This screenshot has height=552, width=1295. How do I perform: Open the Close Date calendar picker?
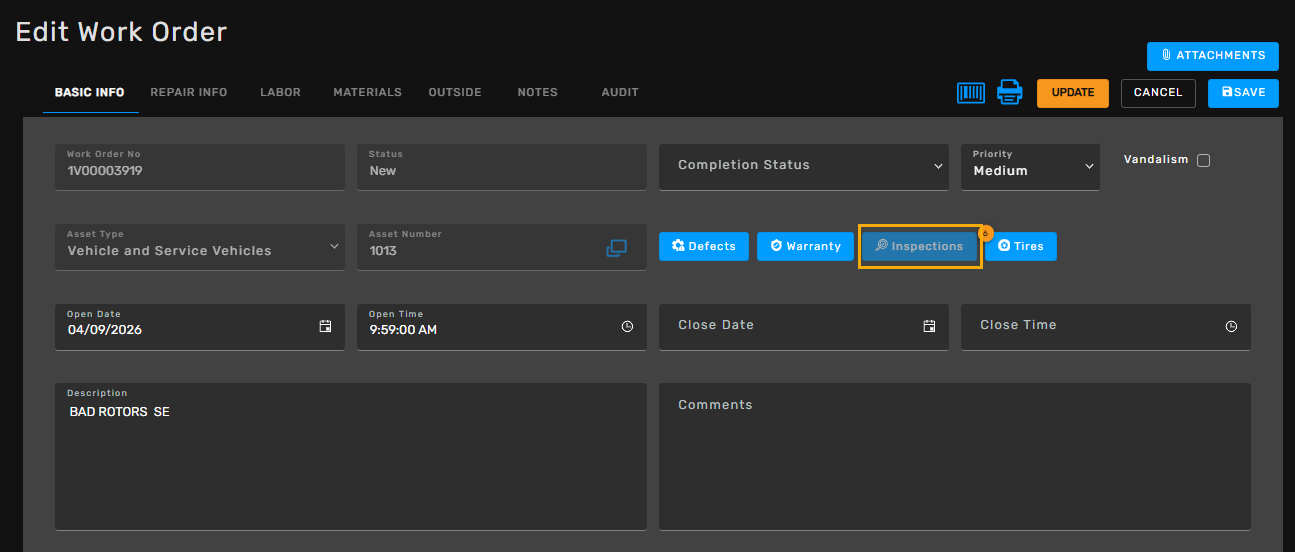point(929,326)
